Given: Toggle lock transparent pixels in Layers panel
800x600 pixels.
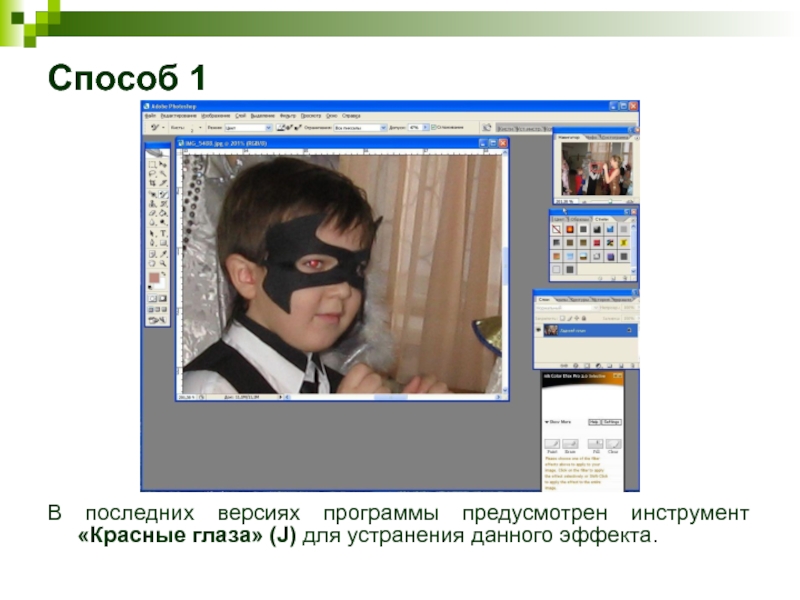Looking at the screenshot, I should [x=562, y=318].
